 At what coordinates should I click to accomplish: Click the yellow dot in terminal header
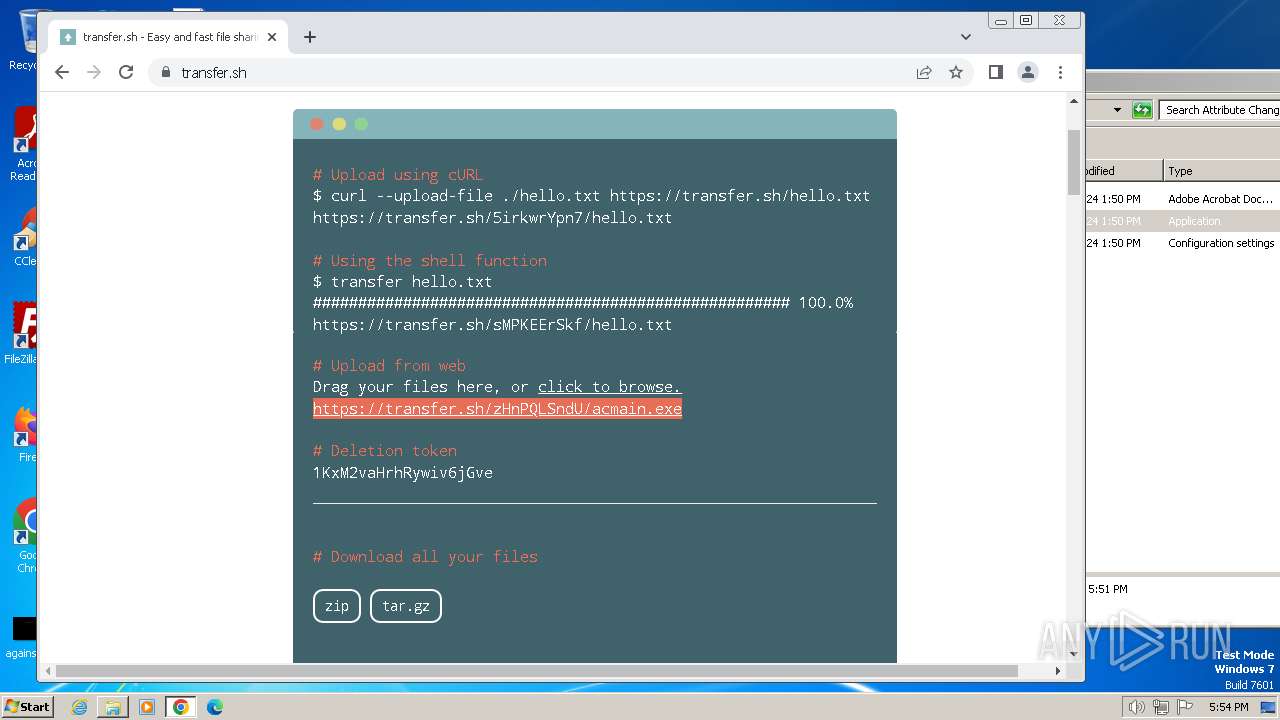[x=339, y=124]
